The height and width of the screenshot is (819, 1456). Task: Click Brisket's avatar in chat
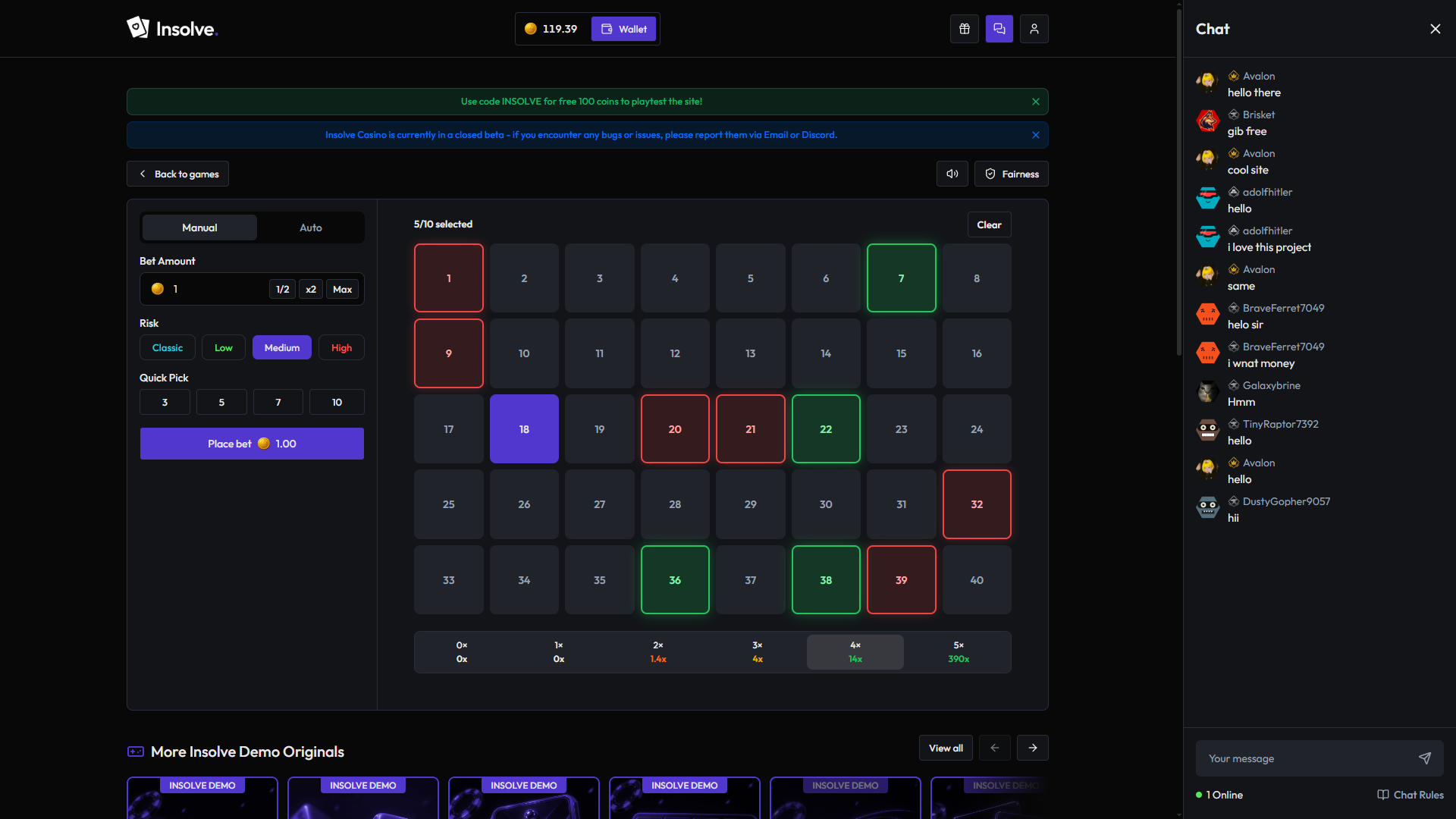tap(1207, 120)
